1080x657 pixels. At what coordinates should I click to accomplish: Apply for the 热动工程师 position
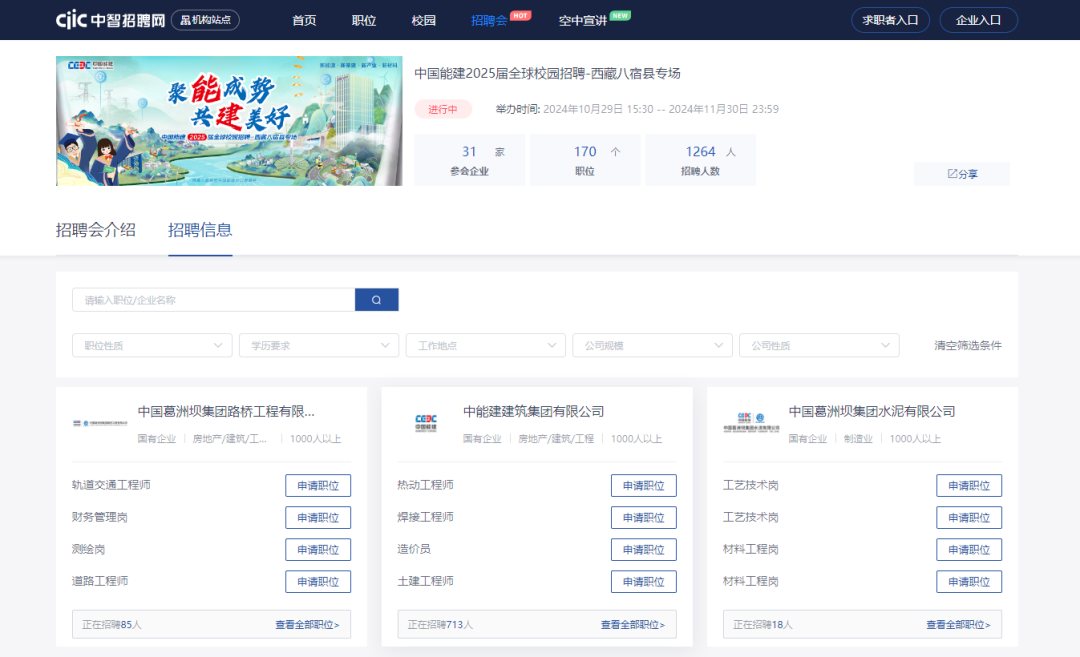(x=643, y=486)
